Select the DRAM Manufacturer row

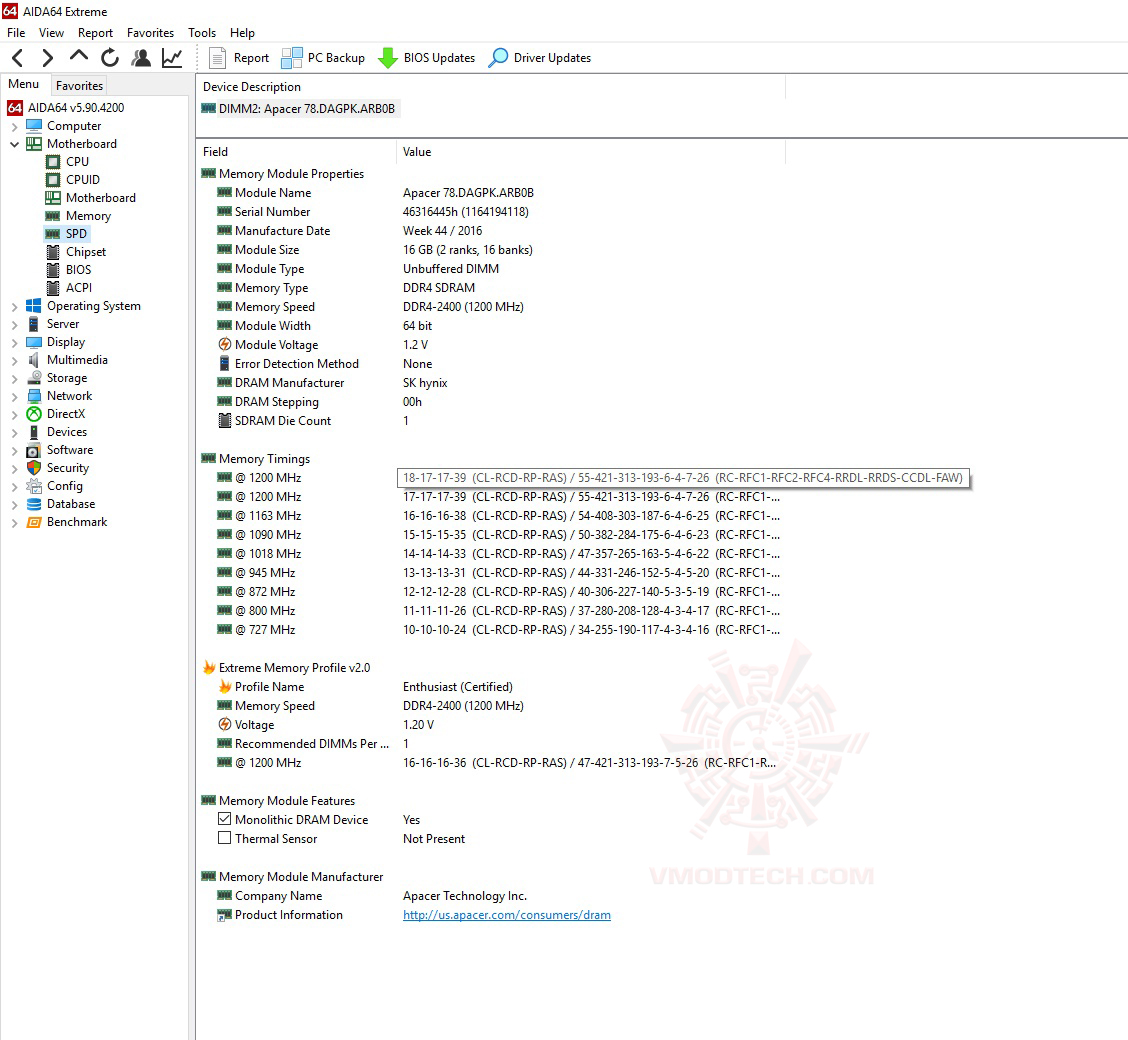[489, 383]
